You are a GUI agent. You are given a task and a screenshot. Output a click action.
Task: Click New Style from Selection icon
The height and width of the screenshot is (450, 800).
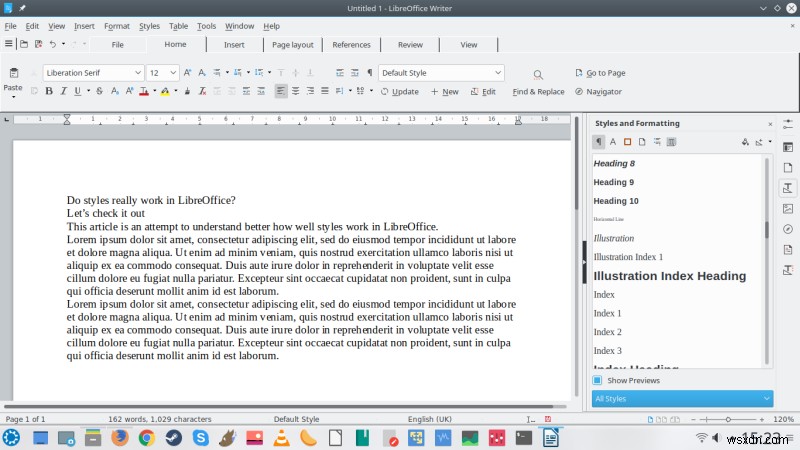[759, 142]
